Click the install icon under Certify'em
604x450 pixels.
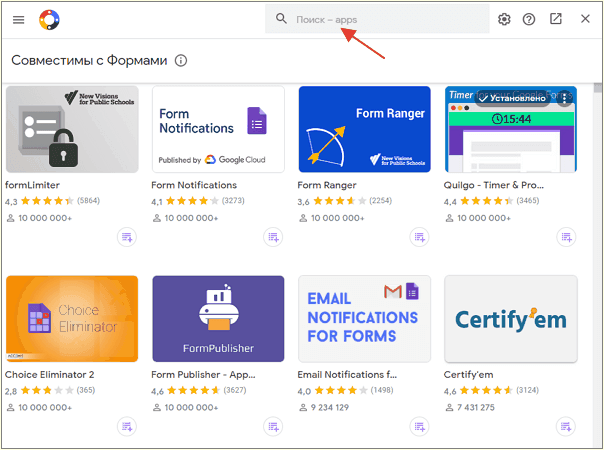click(x=566, y=426)
